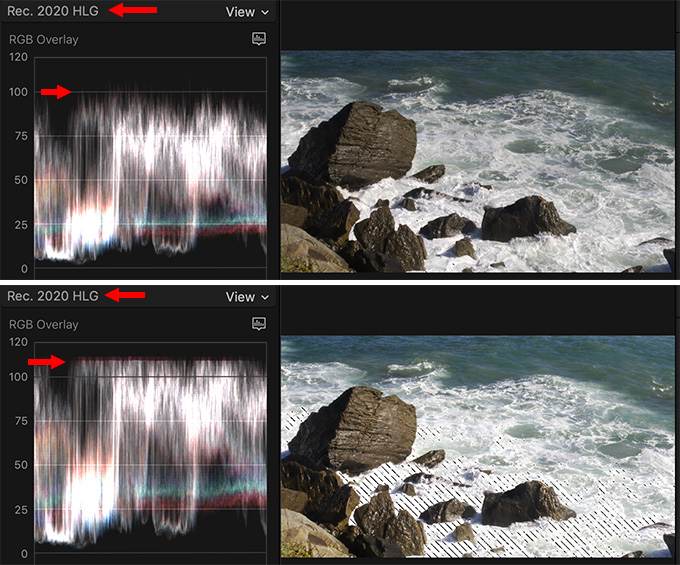680x565 pixels.
Task: Open the View dropdown in the top scope panel
Action: (247, 12)
